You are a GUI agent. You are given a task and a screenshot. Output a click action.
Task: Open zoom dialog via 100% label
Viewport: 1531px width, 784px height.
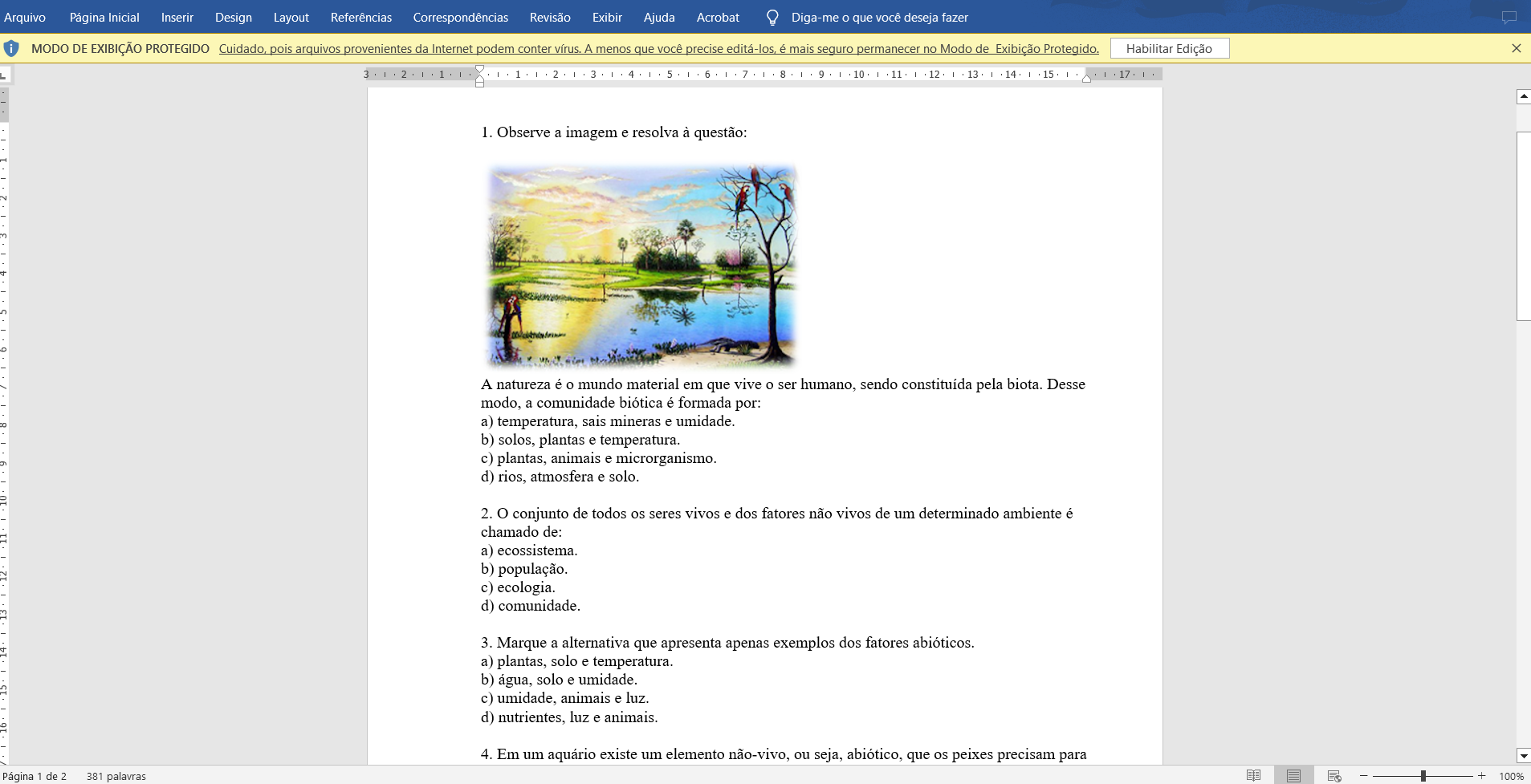[x=1511, y=776]
